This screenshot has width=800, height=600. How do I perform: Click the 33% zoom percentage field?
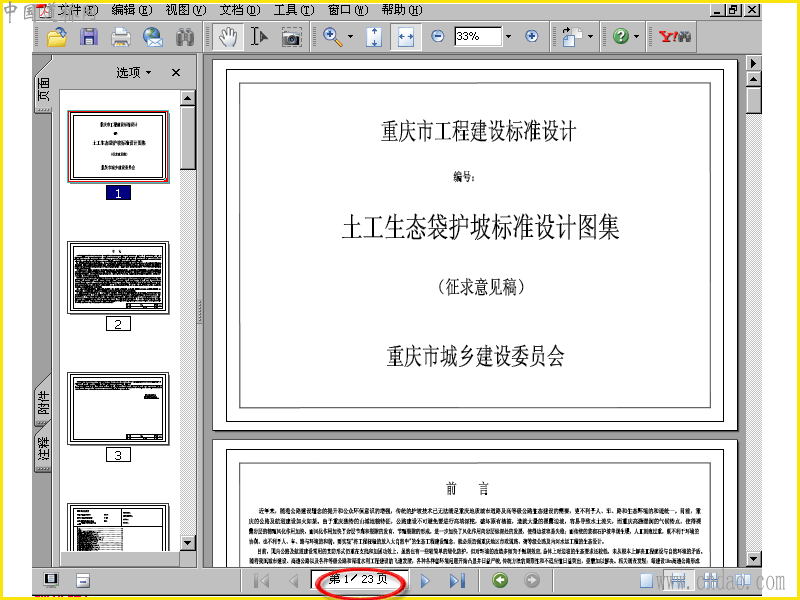tap(478, 36)
